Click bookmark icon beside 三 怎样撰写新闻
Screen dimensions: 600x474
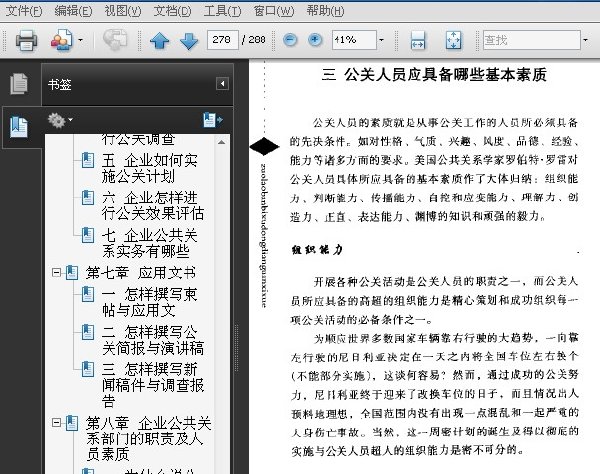coord(88,369)
